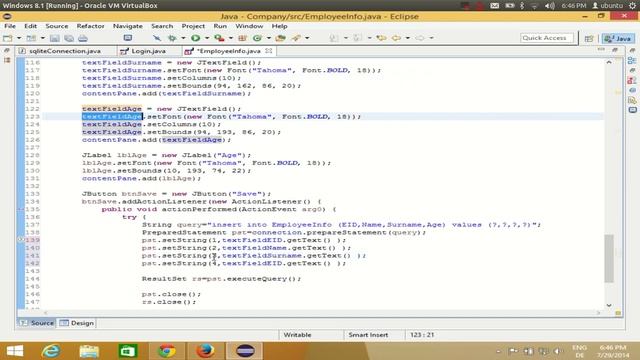The height and width of the screenshot is (360, 640).
Task: Open Firefox from the Windows taskbar
Action: 205,351
